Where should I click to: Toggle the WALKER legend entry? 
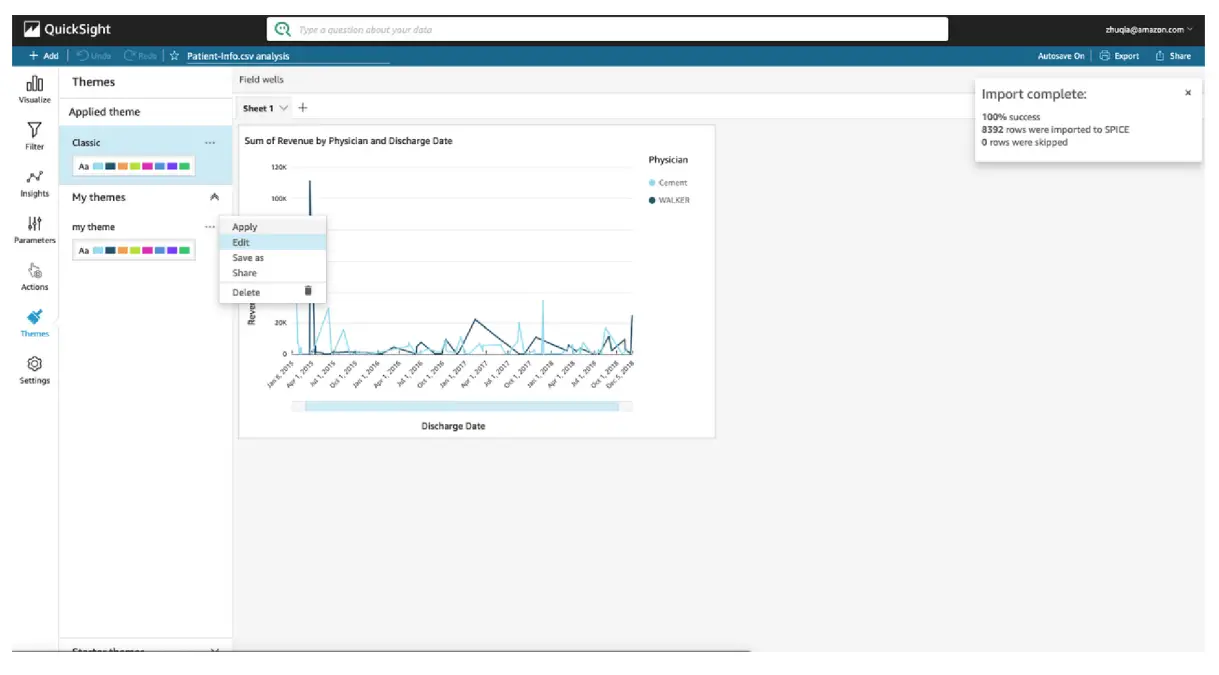pos(672,200)
